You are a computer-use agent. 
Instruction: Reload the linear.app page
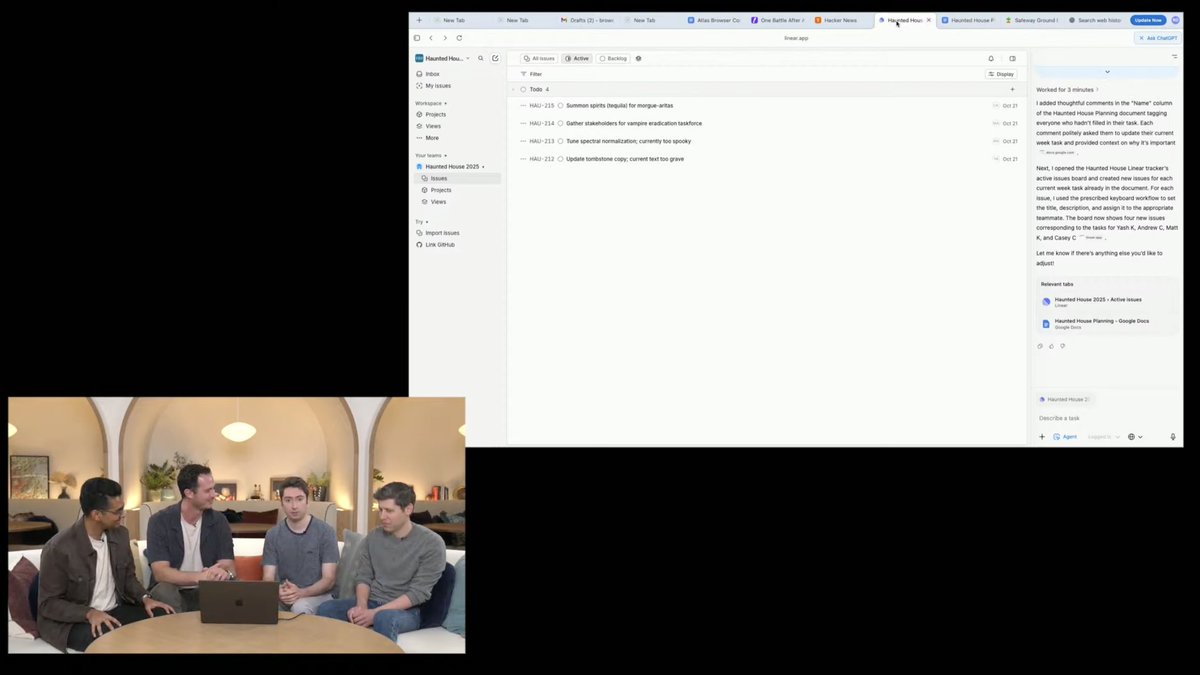click(459, 38)
